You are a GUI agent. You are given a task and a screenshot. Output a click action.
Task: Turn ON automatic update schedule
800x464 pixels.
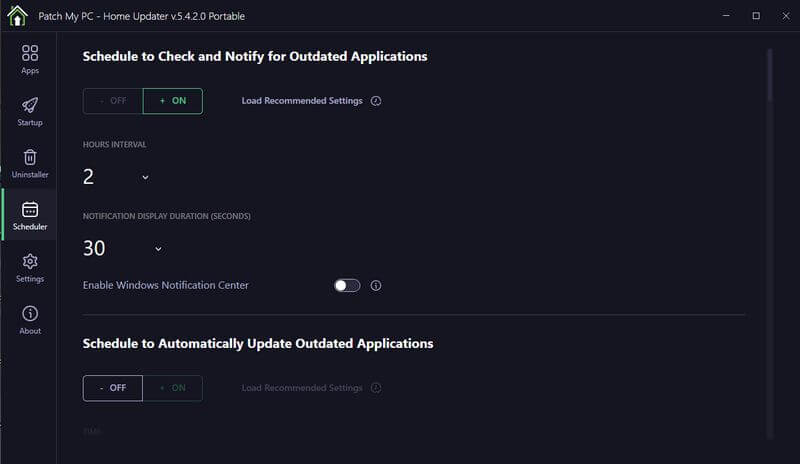[x=172, y=388]
